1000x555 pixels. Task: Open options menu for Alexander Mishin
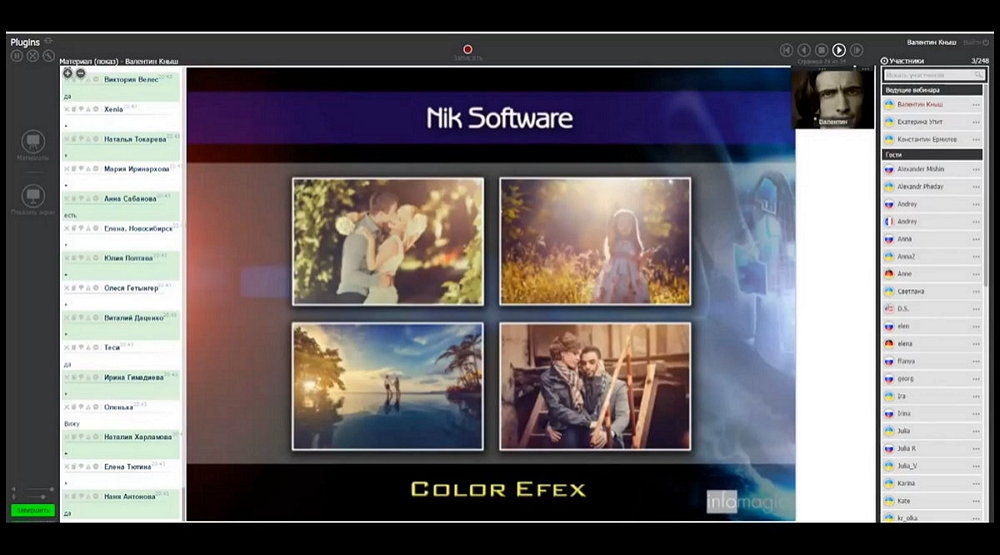(x=976, y=170)
